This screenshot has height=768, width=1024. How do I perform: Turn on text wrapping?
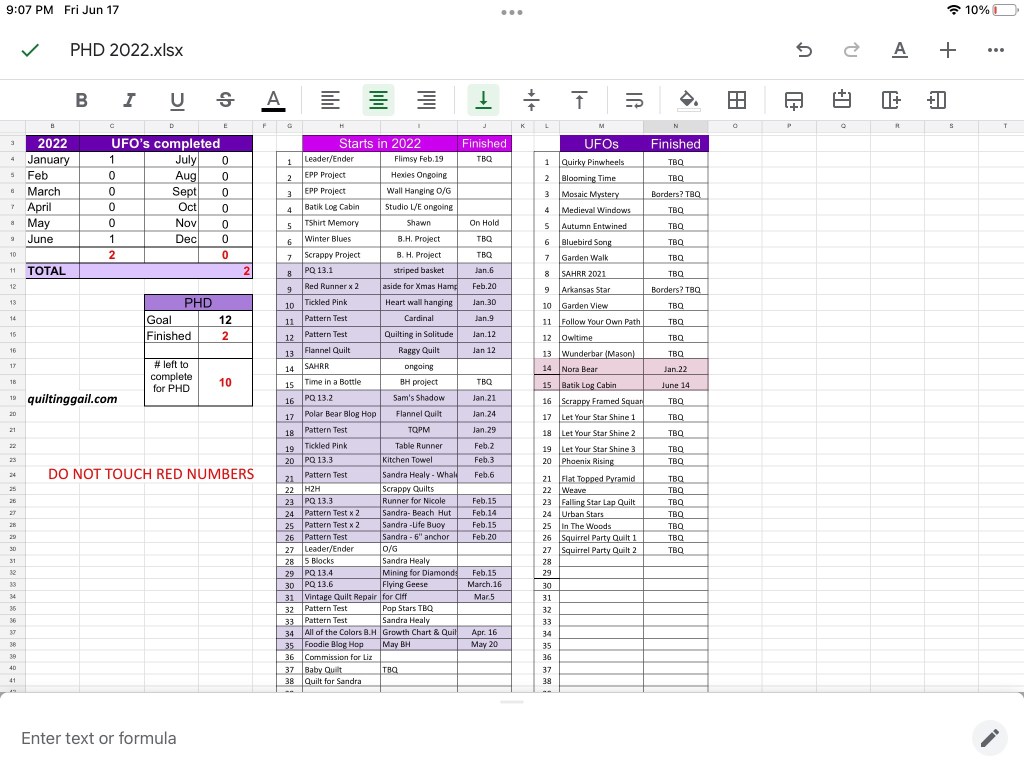[634, 100]
